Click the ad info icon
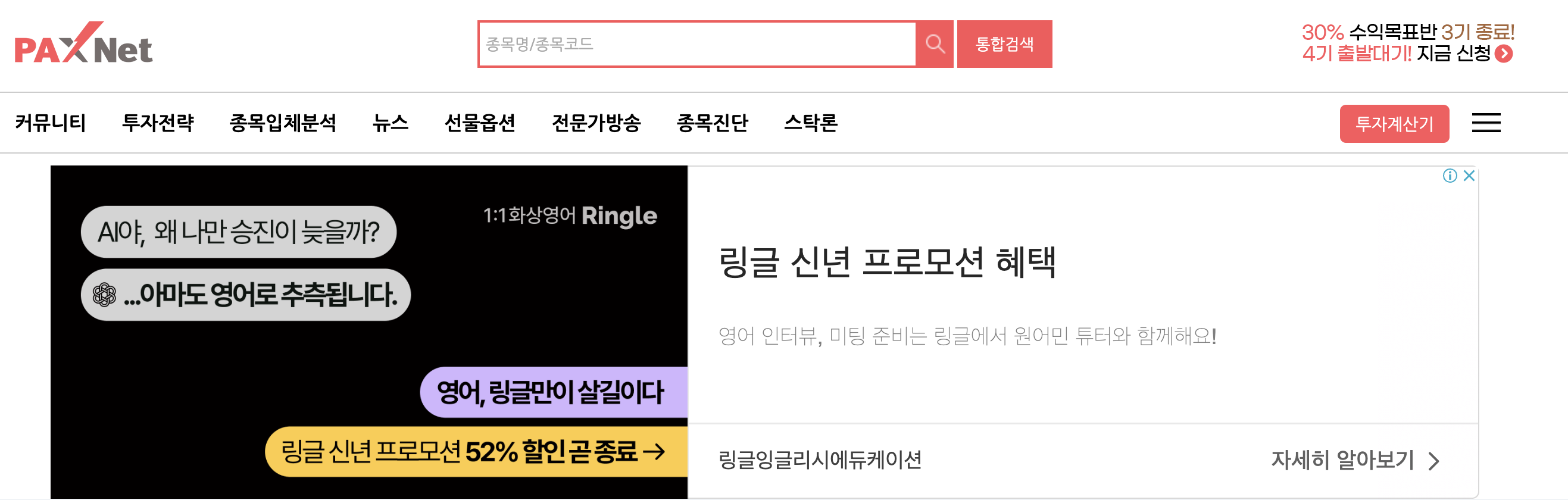 [x=1450, y=176]
